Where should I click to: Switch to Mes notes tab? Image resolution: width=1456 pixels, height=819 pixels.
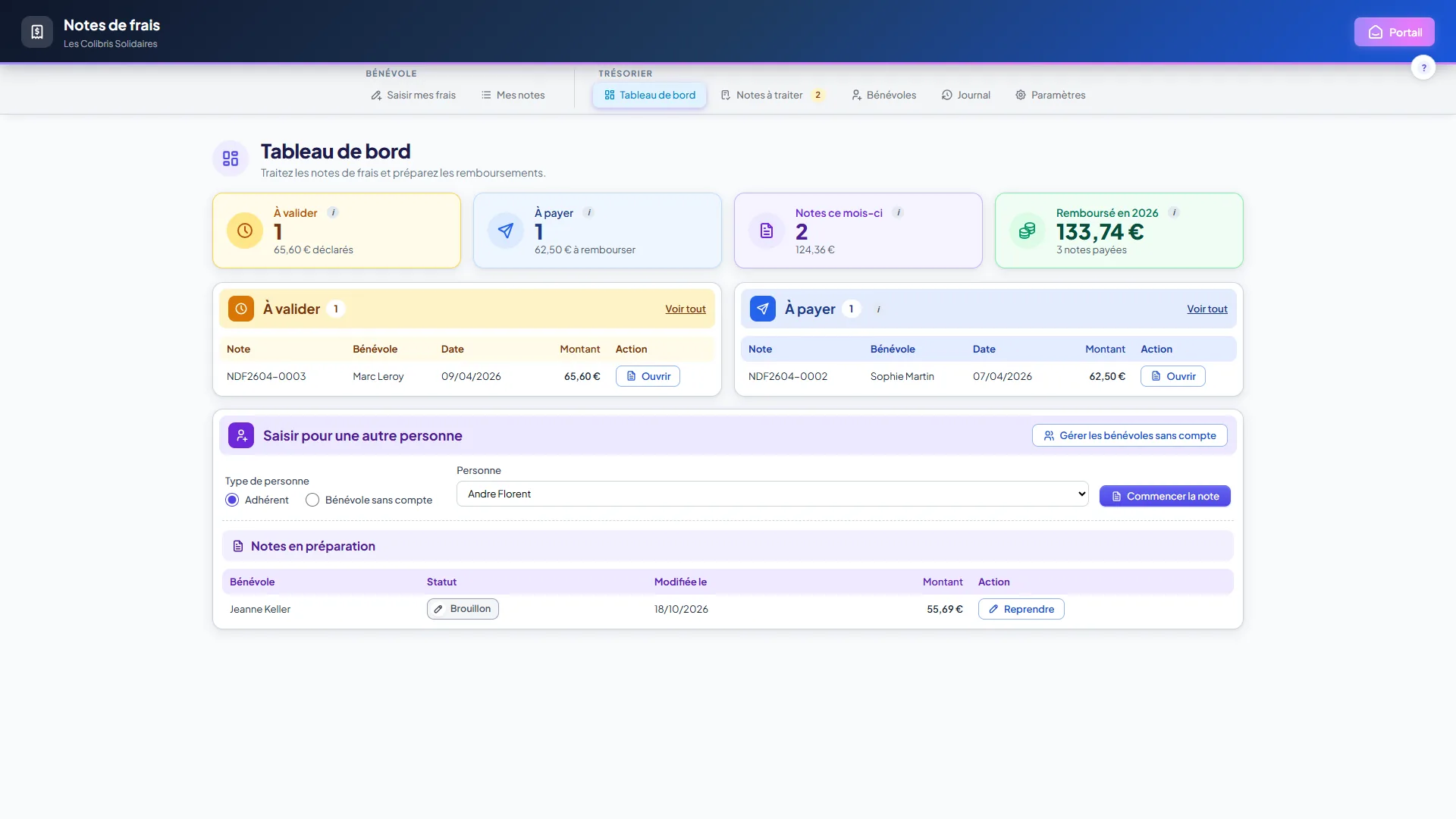[x=513, y=95]
